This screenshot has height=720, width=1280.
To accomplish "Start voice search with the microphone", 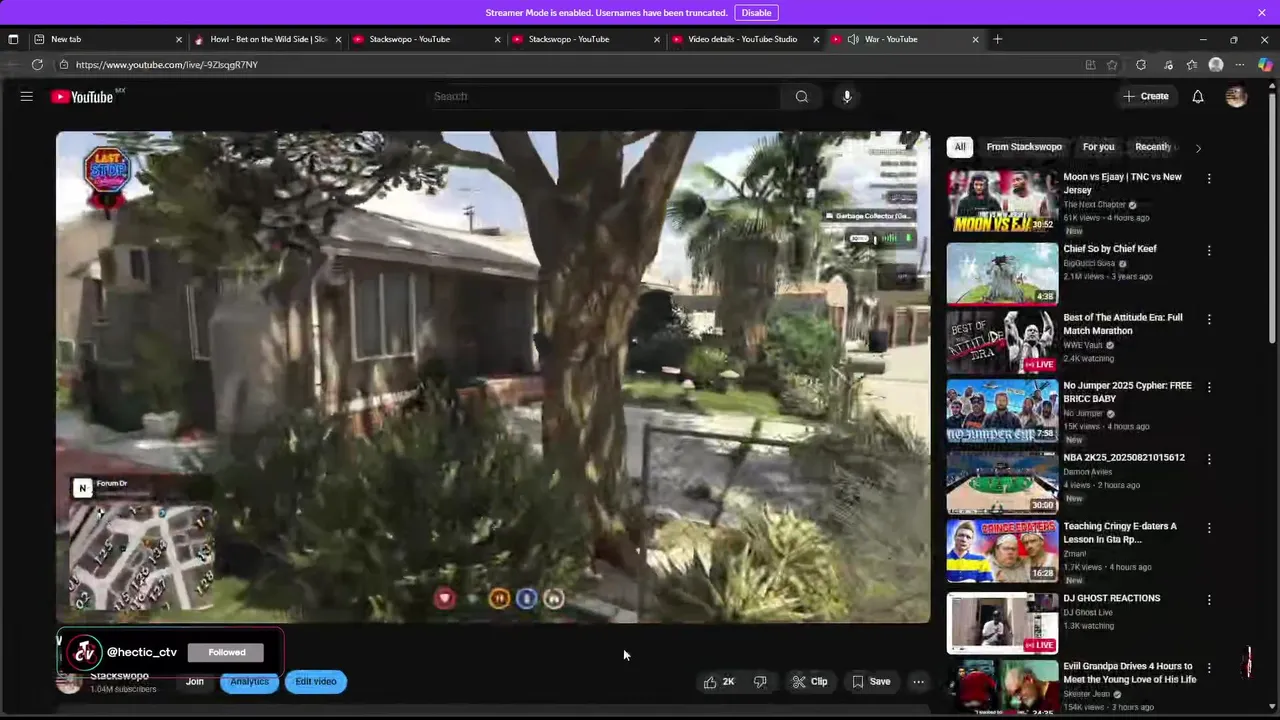I will tap(846, 96).
